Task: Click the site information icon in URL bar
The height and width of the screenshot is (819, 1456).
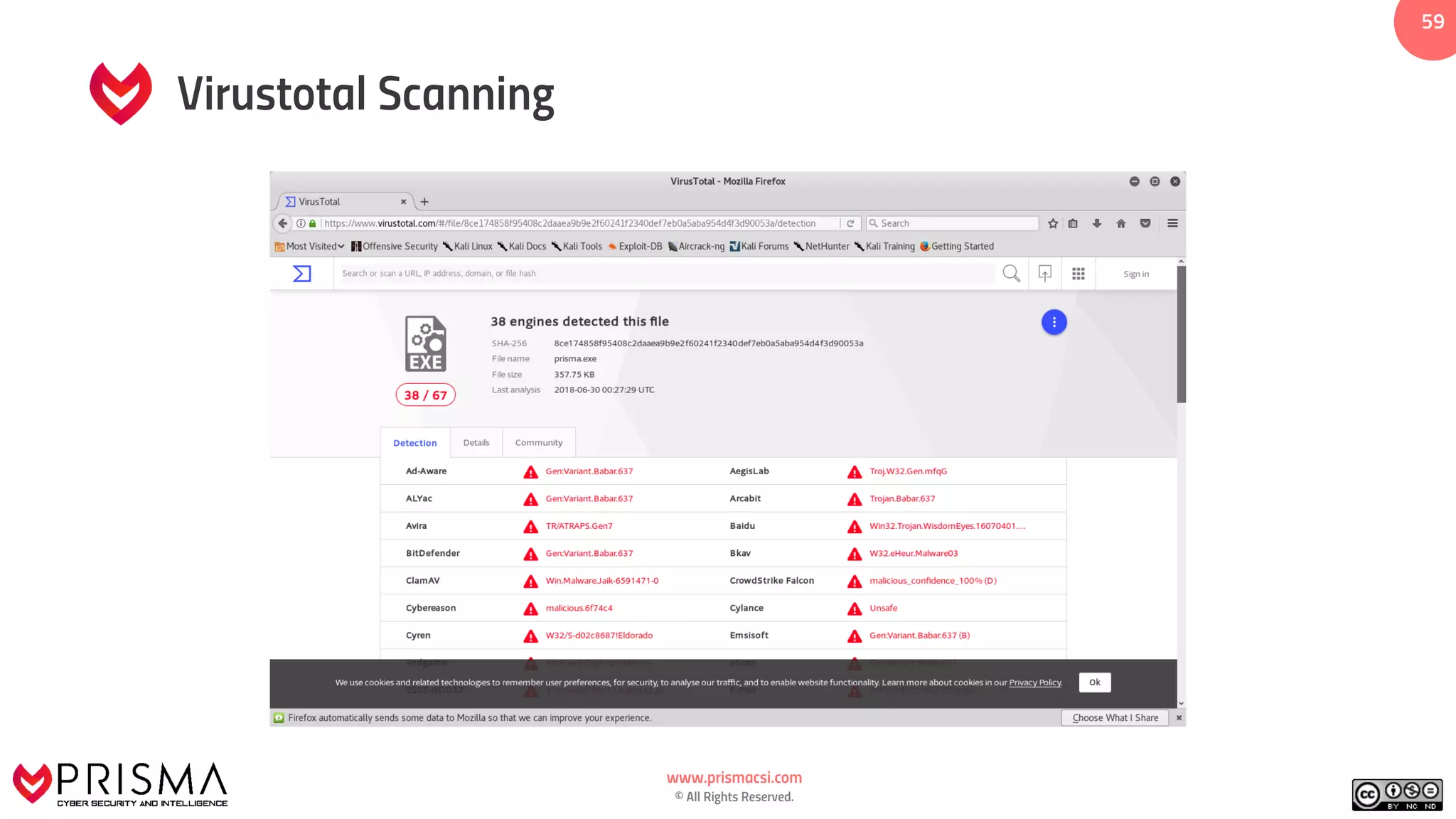Action: (301, 223)
